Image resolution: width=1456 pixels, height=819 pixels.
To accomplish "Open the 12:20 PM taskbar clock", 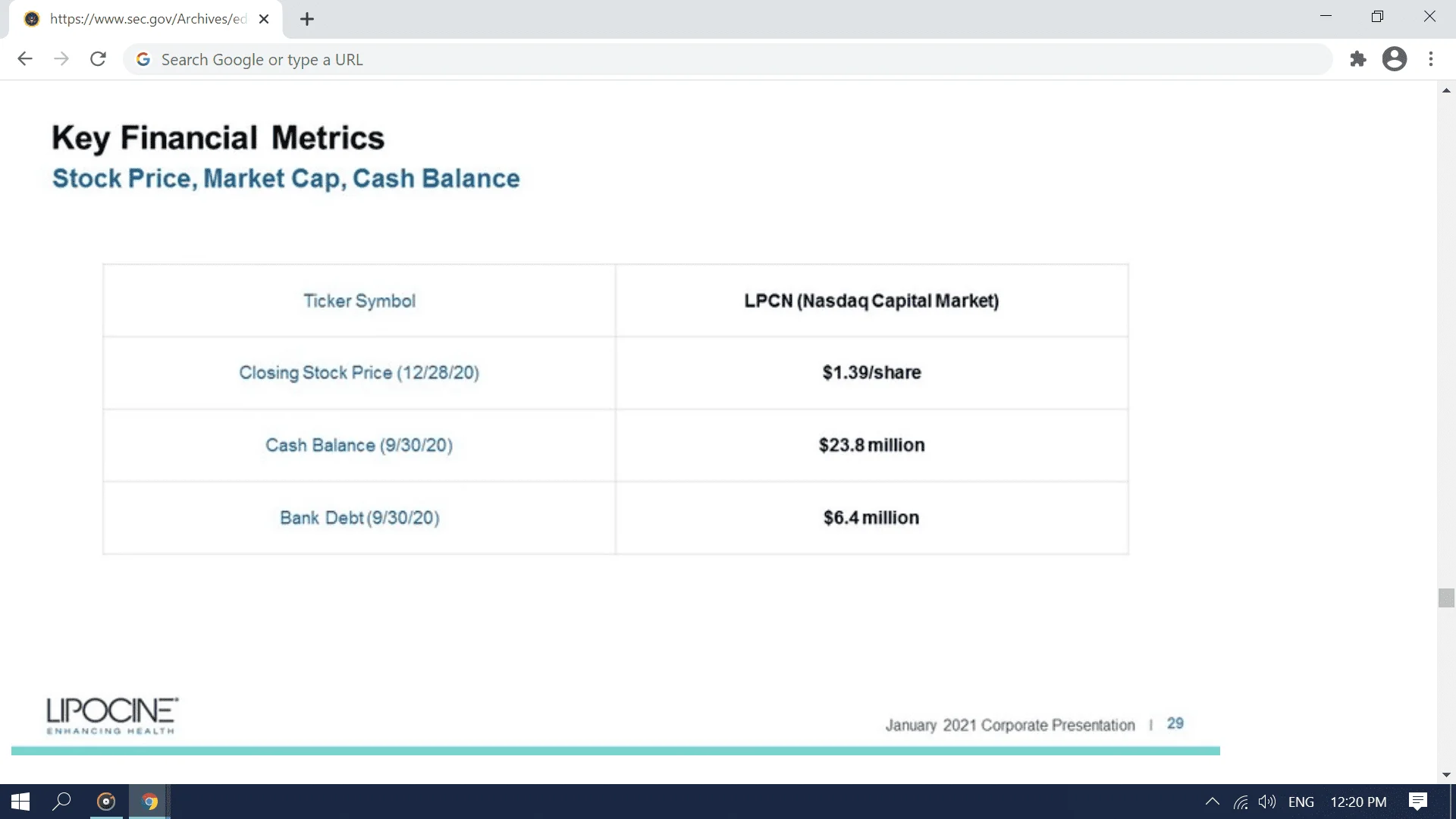I will coord(1358,802).
